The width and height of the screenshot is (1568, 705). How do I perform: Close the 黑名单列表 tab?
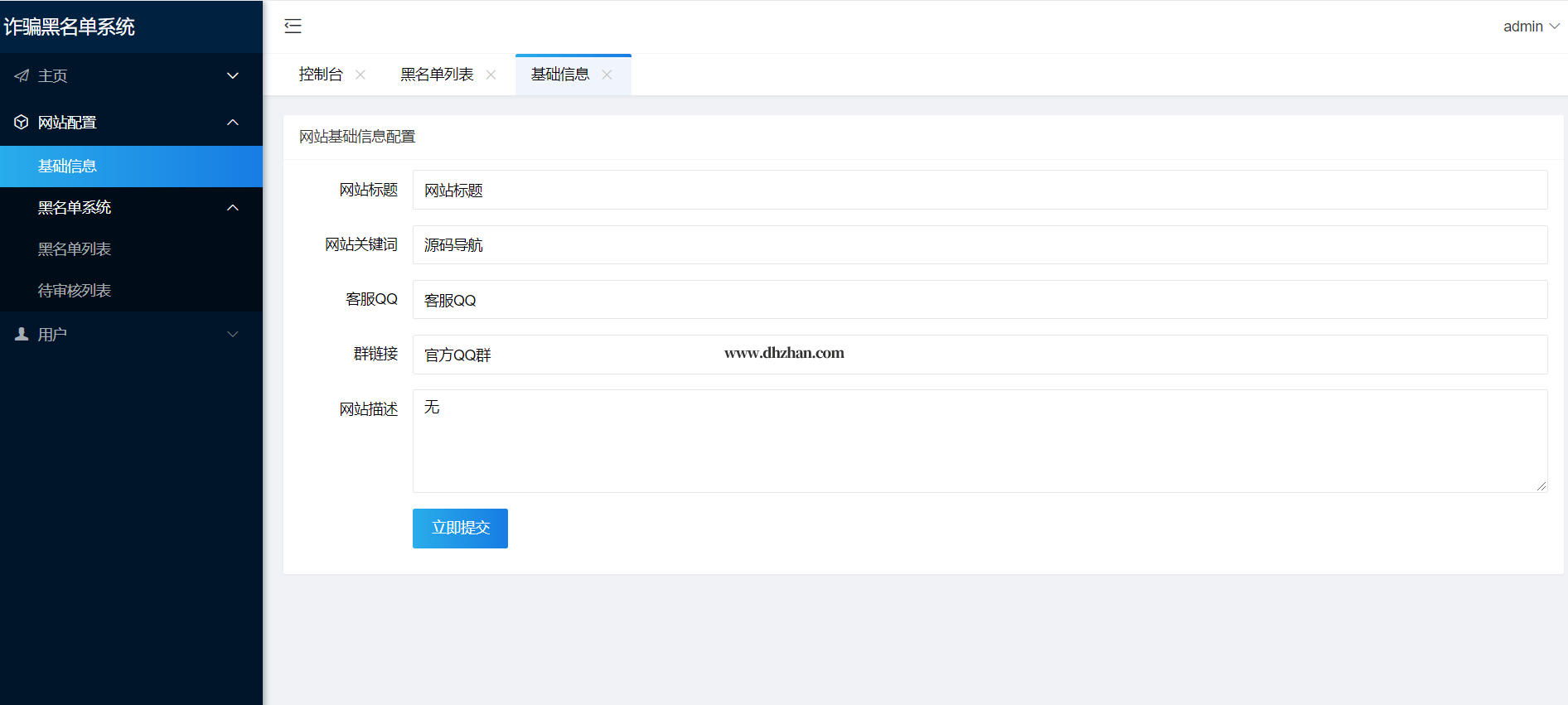point(491,75)
